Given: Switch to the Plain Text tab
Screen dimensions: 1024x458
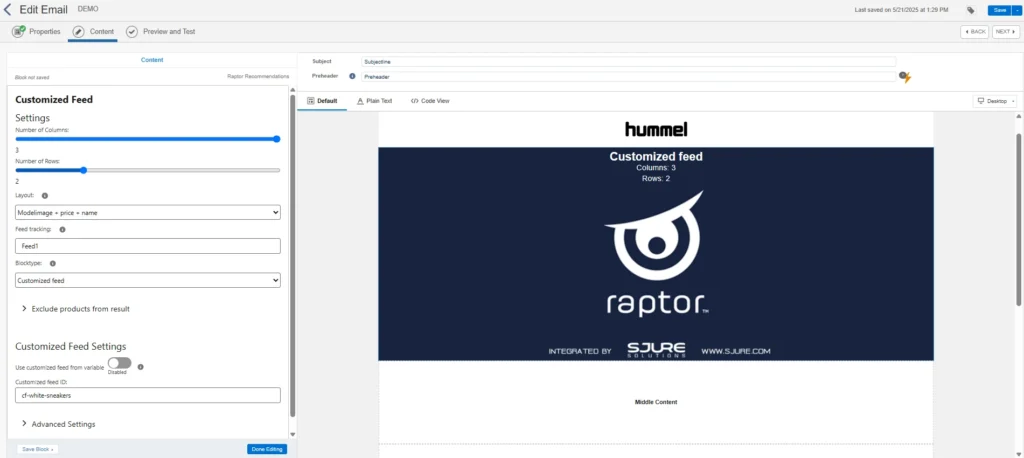Looking at the screenshot, I should (x=374, y=101).
